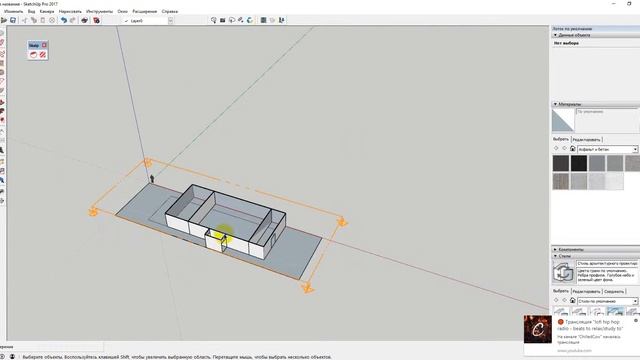Pick the first swatch in second row
This screenshot has width=640, height=360.
pyautogui.click(x=561, y=181)
